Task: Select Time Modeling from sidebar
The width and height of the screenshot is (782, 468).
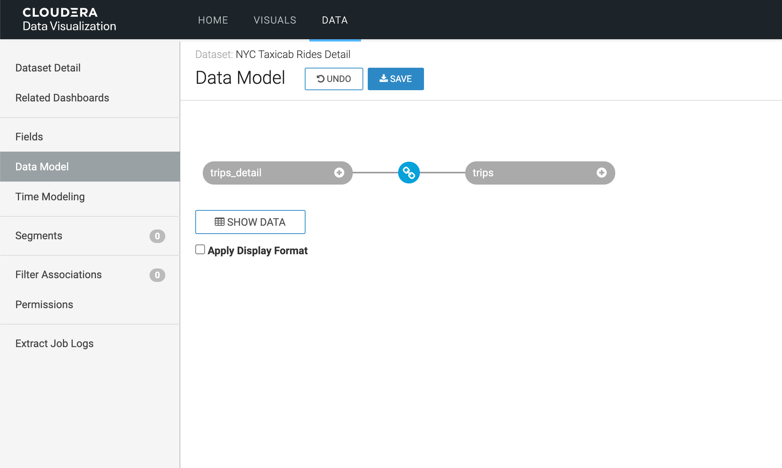Action: coord(50,197)
